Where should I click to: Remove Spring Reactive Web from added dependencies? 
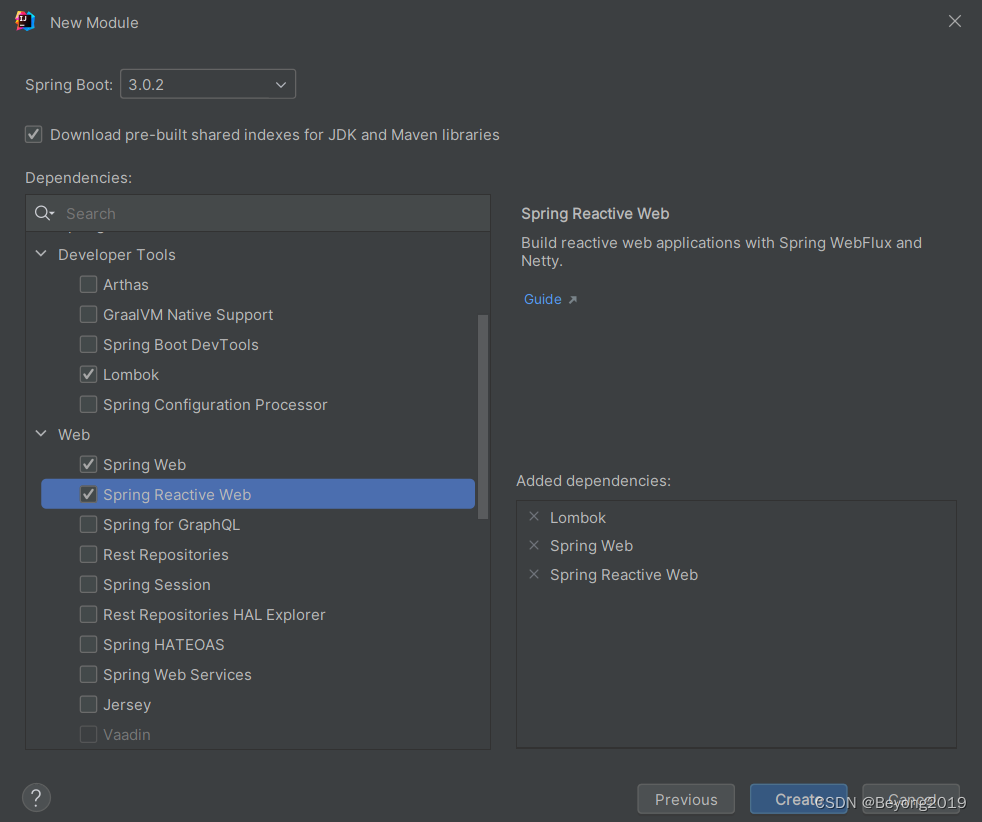[x=534, y=574]
